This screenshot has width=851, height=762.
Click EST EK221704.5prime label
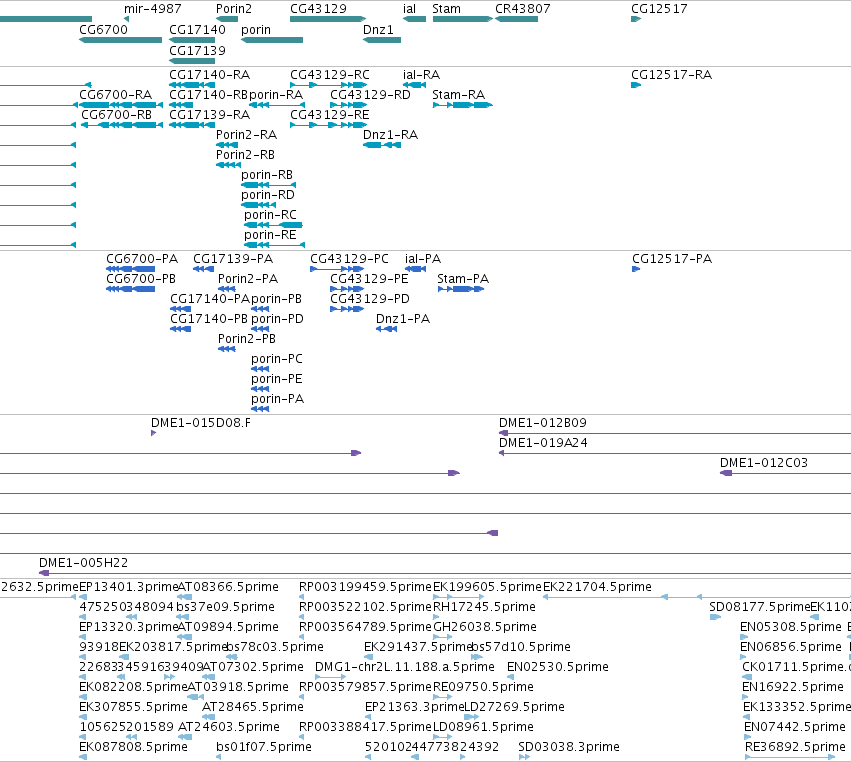tap(597, 587)
